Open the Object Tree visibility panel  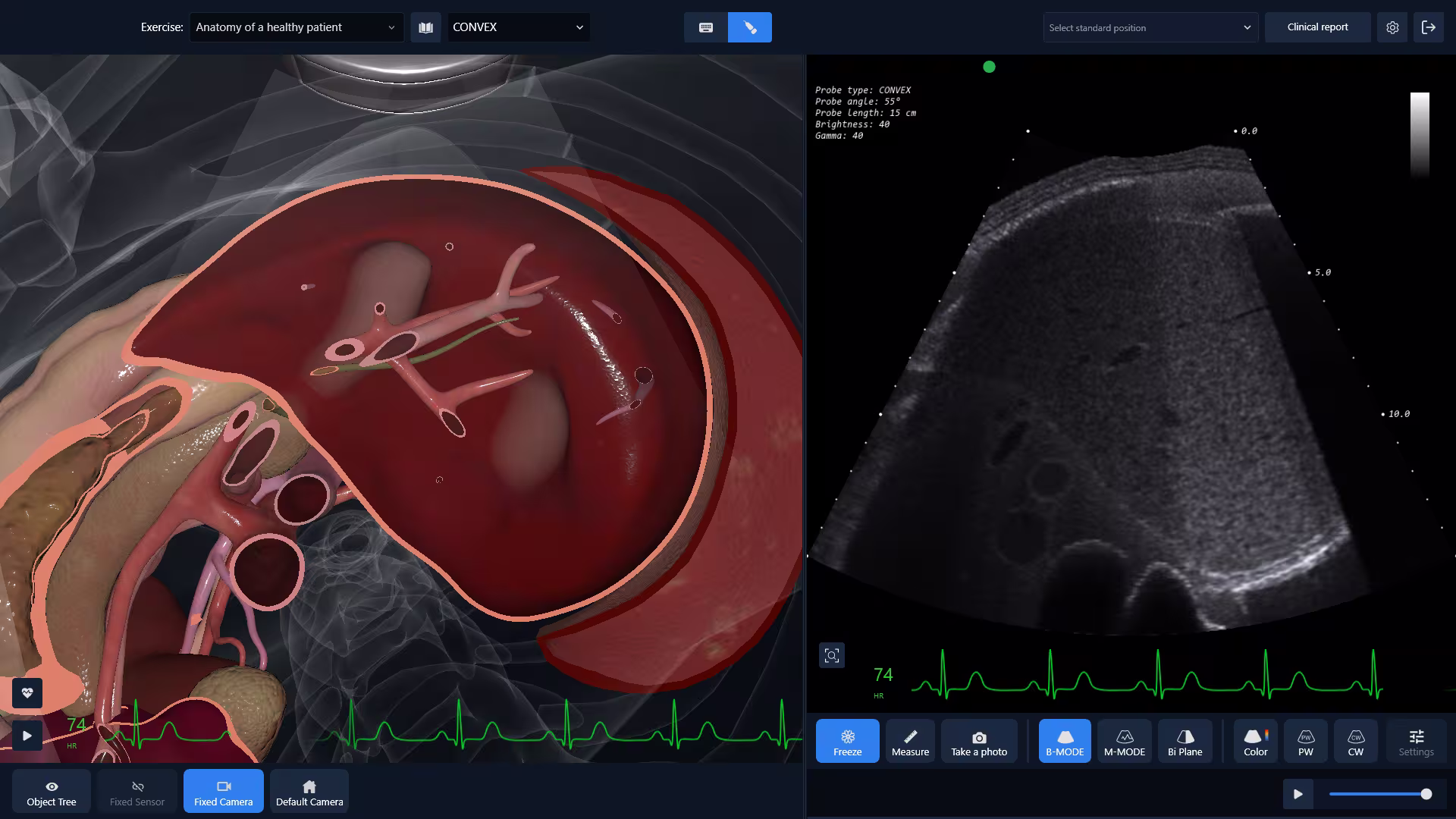52,791
